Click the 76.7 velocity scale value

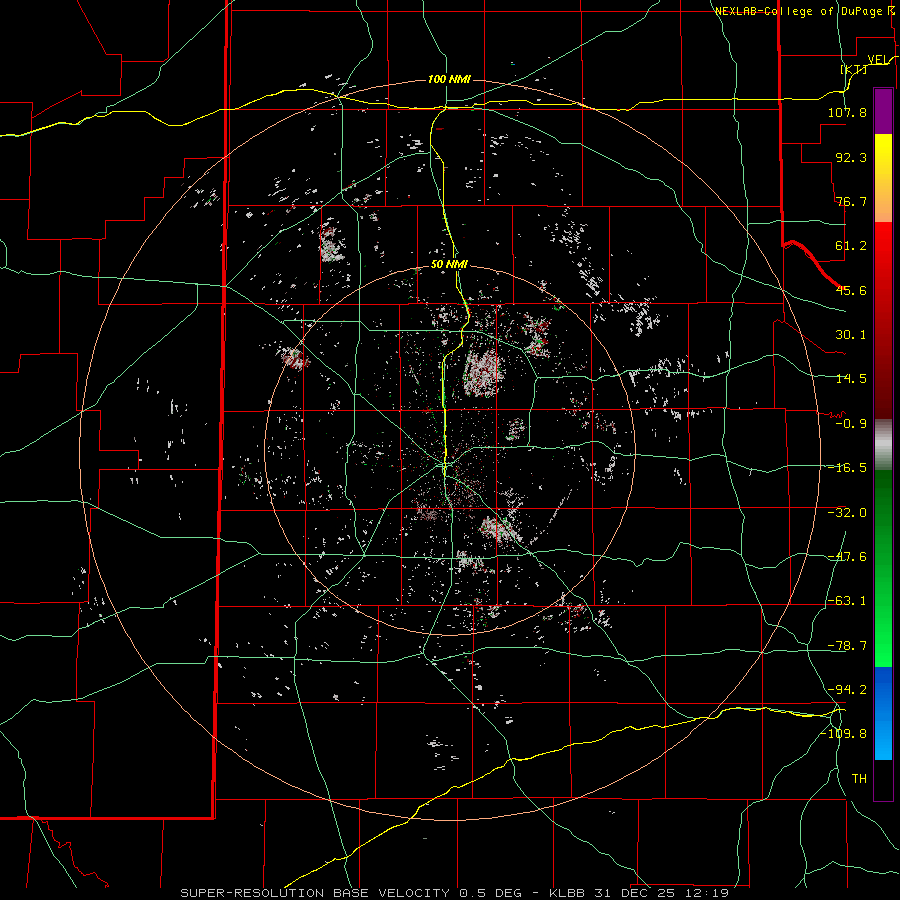(851, 201)
